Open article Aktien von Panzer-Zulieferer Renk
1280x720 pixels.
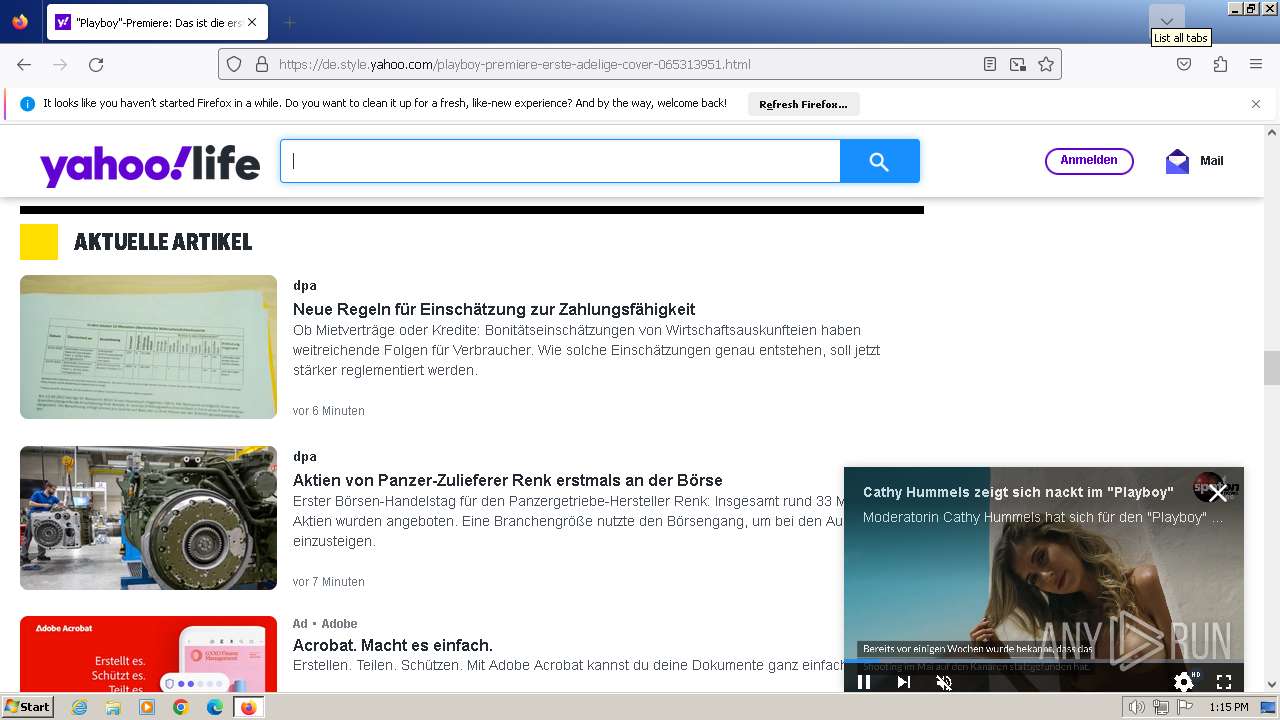(x=507, y=480)
